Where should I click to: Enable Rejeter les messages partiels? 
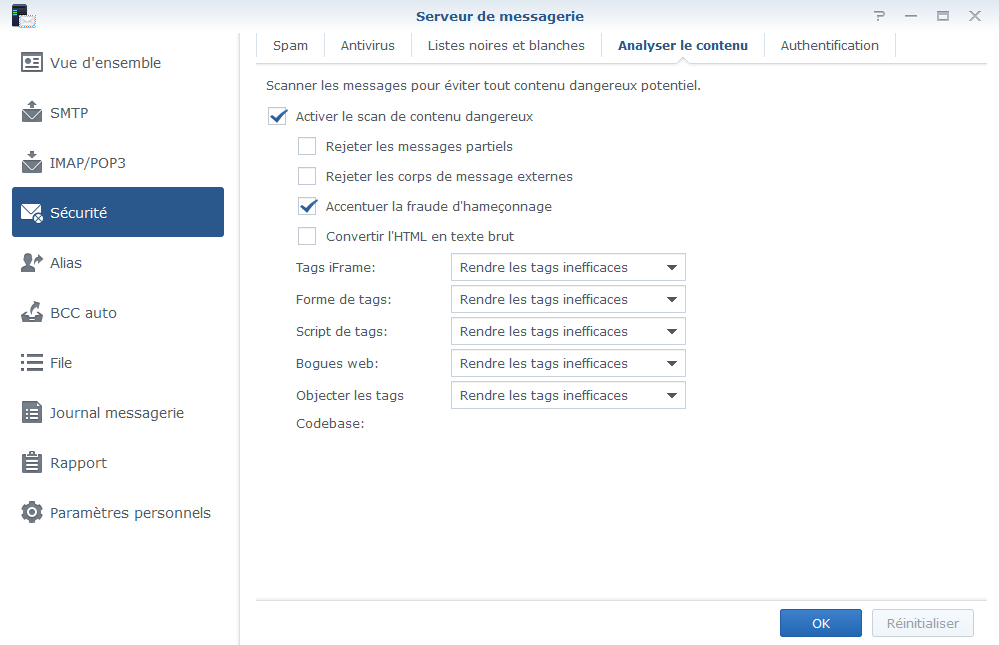tap(308, 147)
